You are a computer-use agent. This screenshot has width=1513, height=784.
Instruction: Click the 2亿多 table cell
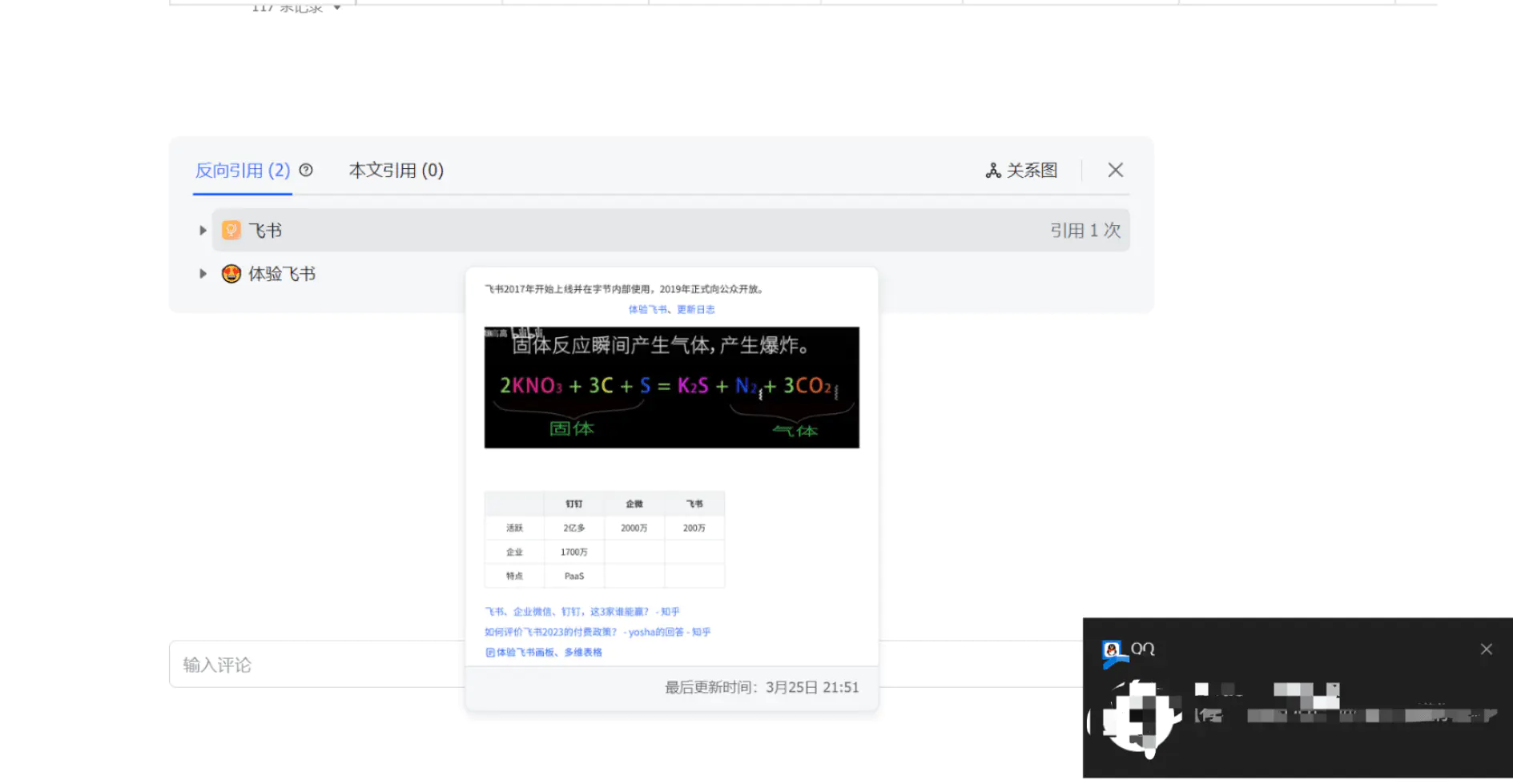click(x=574, y=528)
